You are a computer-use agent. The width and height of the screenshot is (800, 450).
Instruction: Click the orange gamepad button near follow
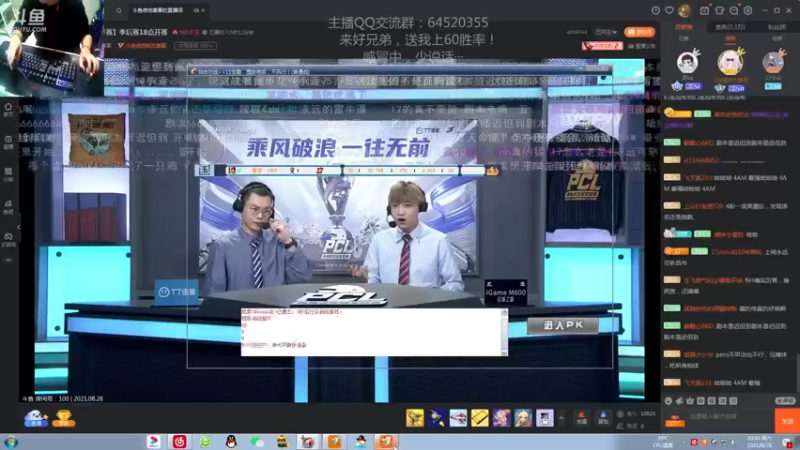pyautogui.click(x=639, y=32)
